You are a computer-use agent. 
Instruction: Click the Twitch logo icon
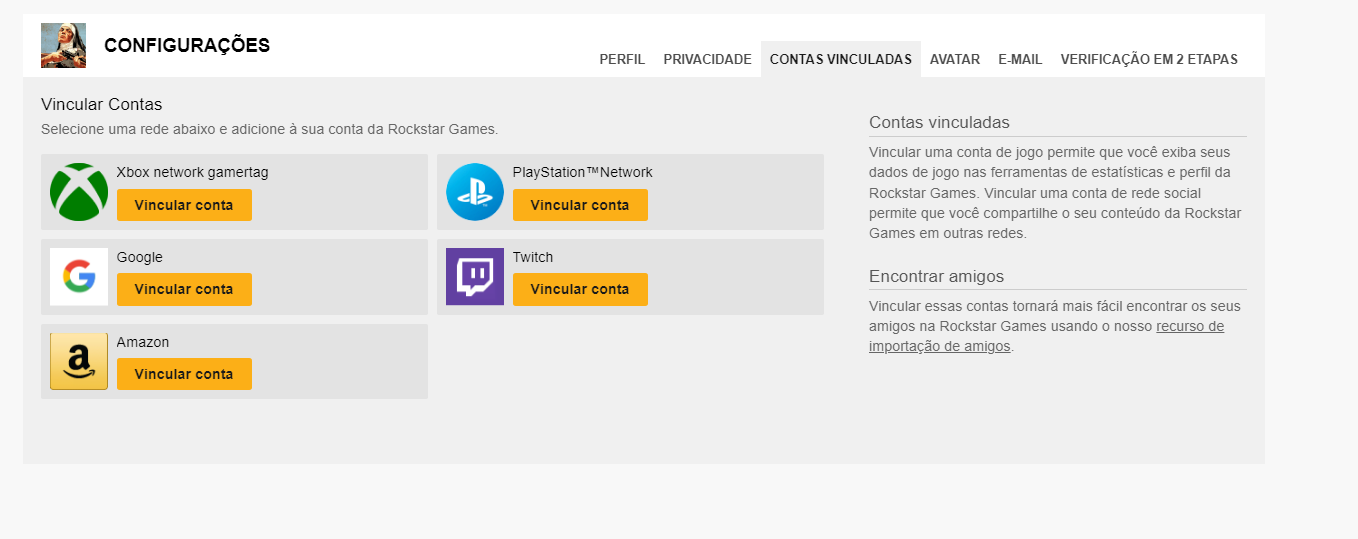coord(475,277)
